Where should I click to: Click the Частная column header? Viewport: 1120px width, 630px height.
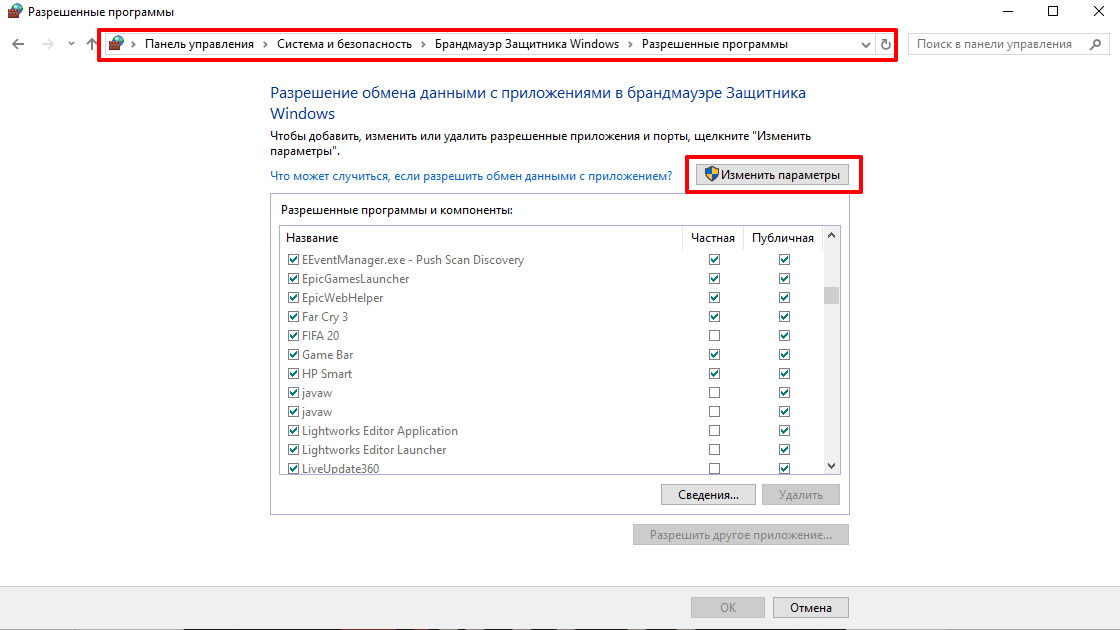point(713,238)
